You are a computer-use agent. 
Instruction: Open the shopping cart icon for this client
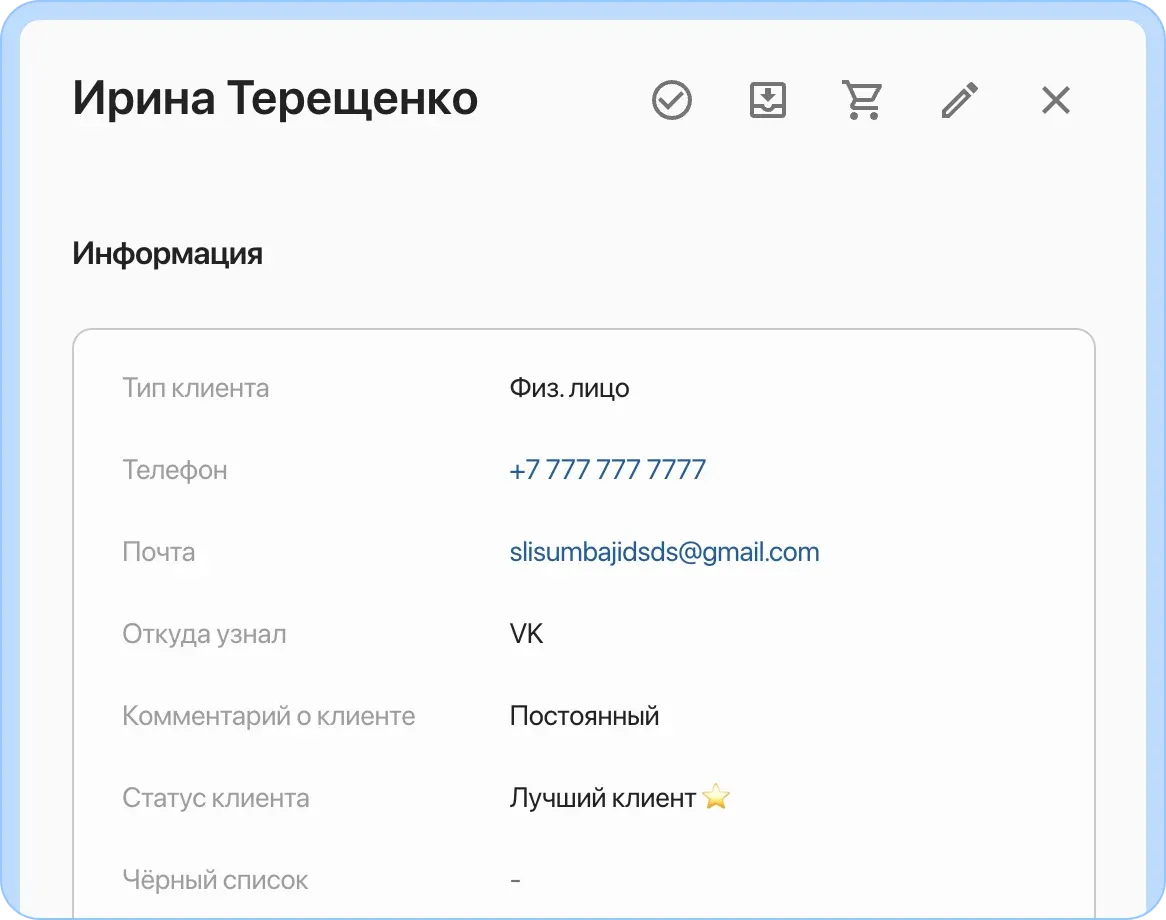point(862,100)
